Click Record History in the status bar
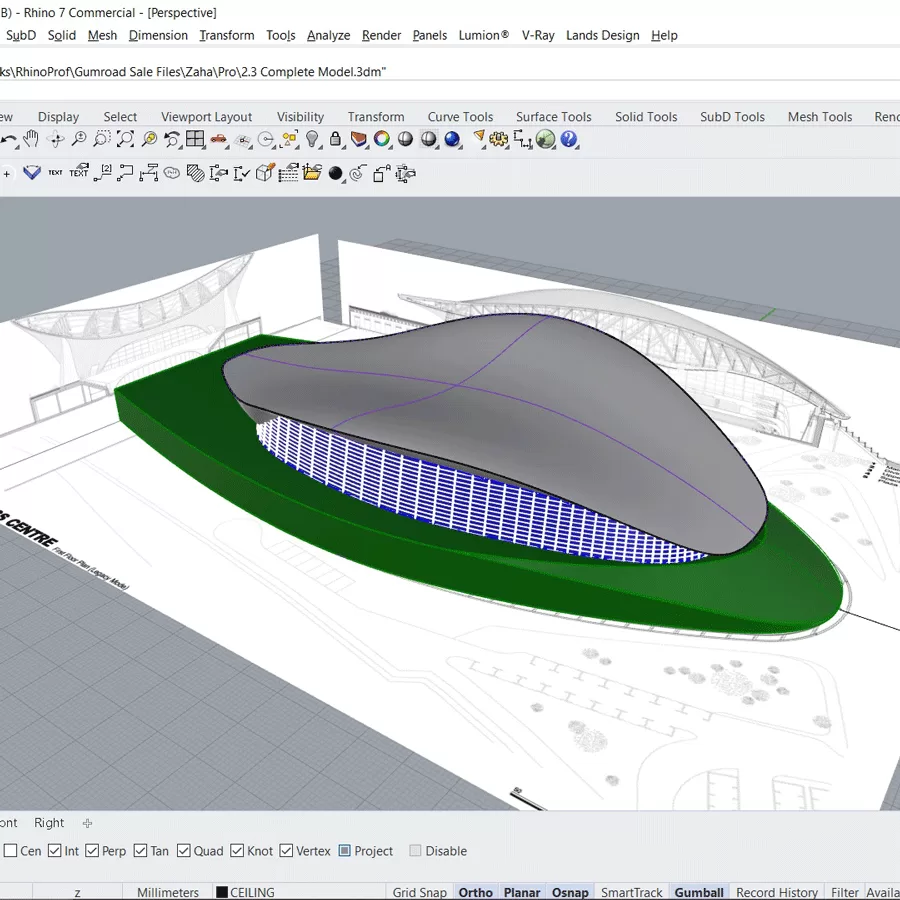The width and height of the screenshot is (900, 900). pyautogui.click(x=777, y=892)
